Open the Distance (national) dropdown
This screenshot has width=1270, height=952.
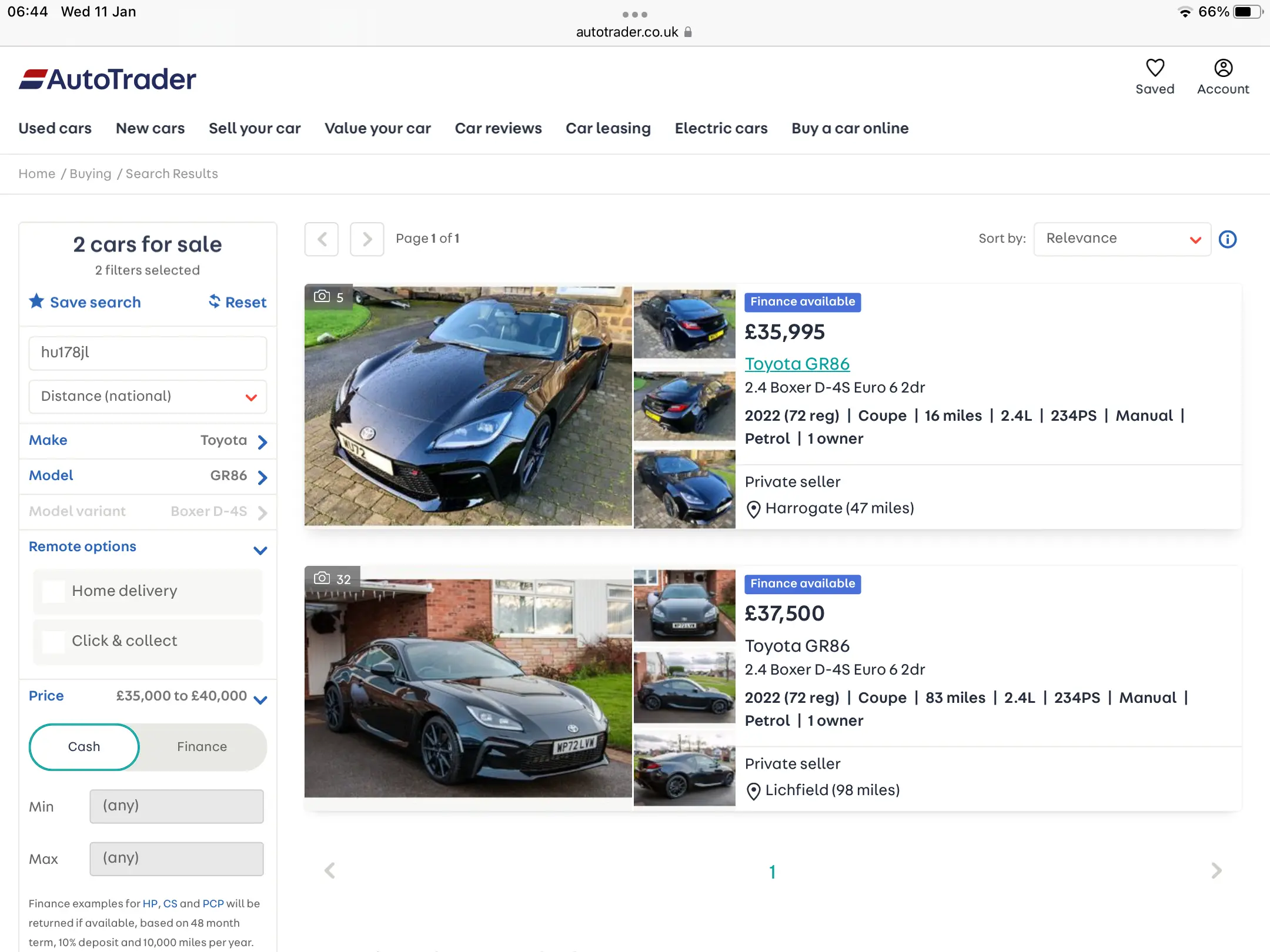[148, 397]
